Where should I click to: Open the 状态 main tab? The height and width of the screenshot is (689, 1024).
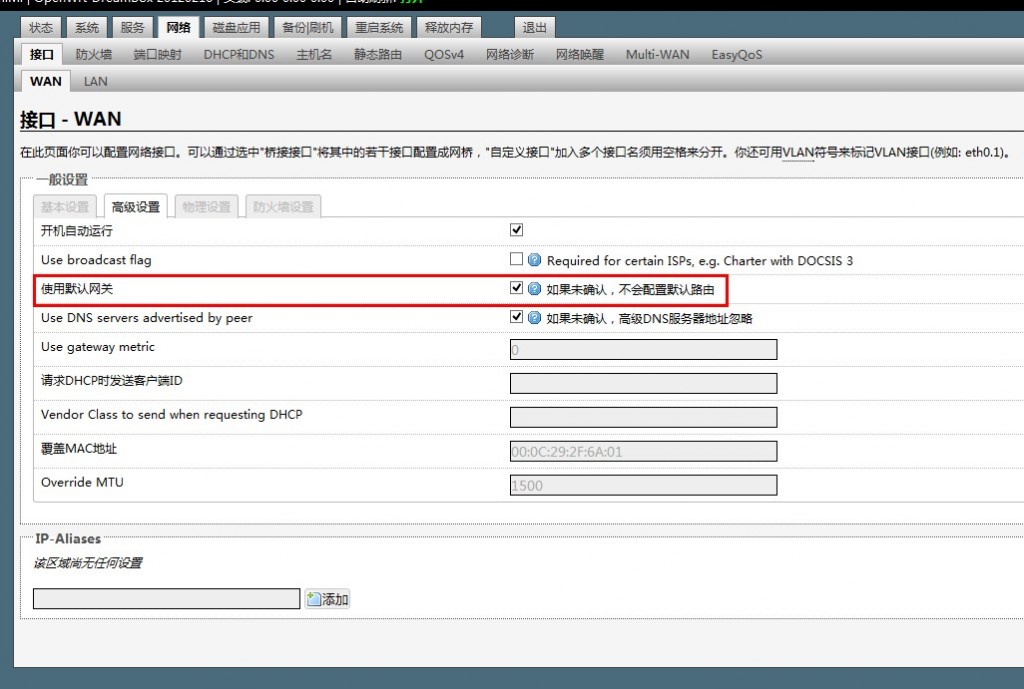click(41, 27)
